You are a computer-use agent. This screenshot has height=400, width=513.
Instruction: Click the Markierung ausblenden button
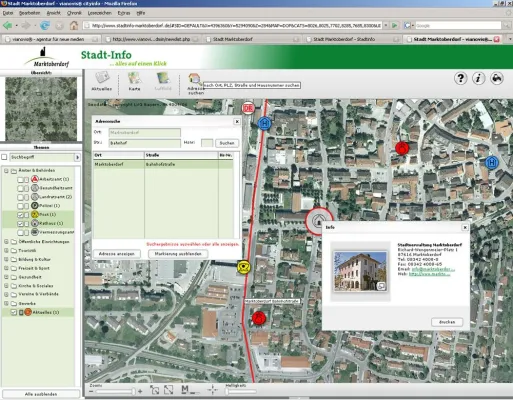[x=178, y=254]
